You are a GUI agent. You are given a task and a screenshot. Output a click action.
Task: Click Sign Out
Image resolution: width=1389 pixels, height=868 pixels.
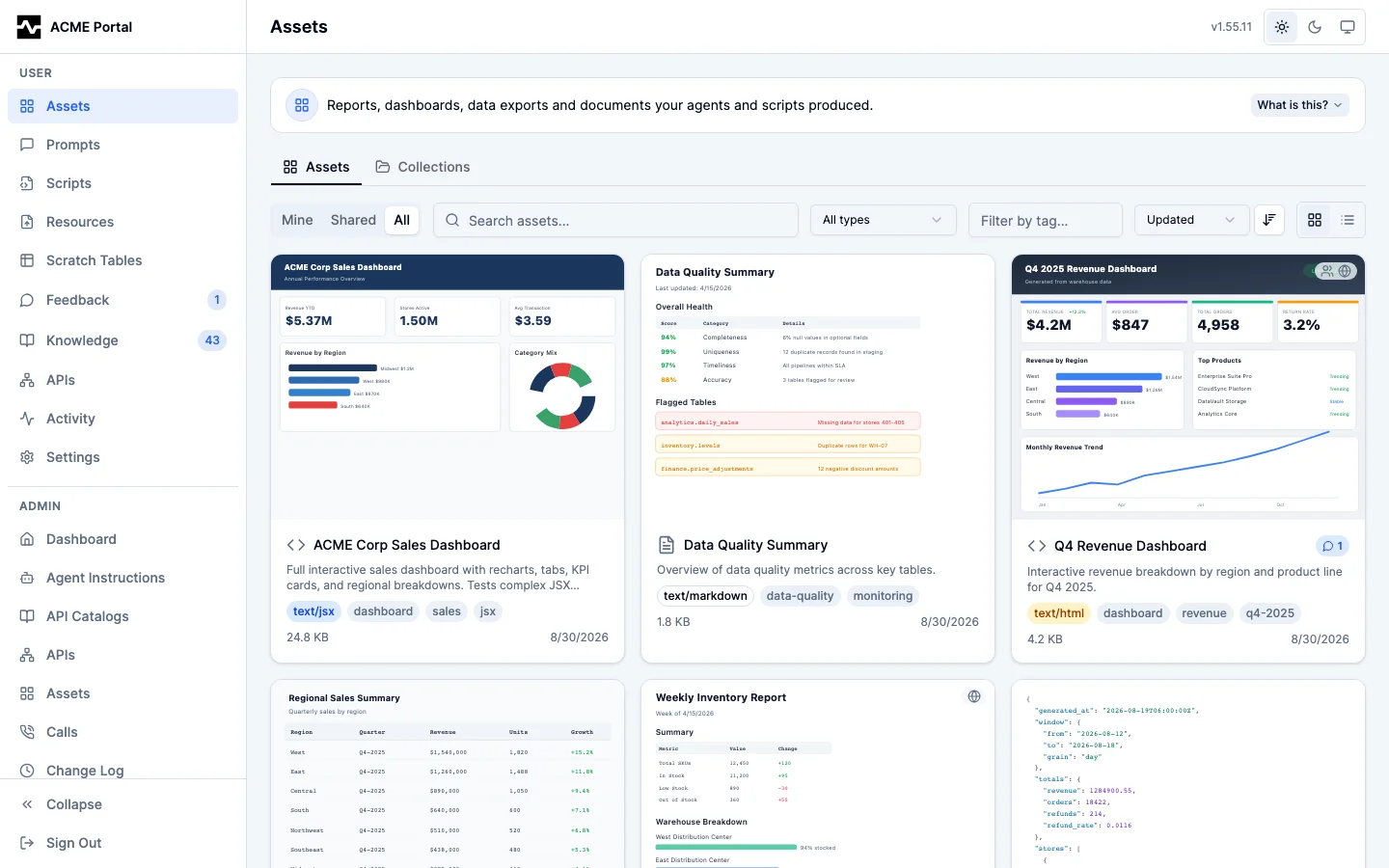point(123,843)
